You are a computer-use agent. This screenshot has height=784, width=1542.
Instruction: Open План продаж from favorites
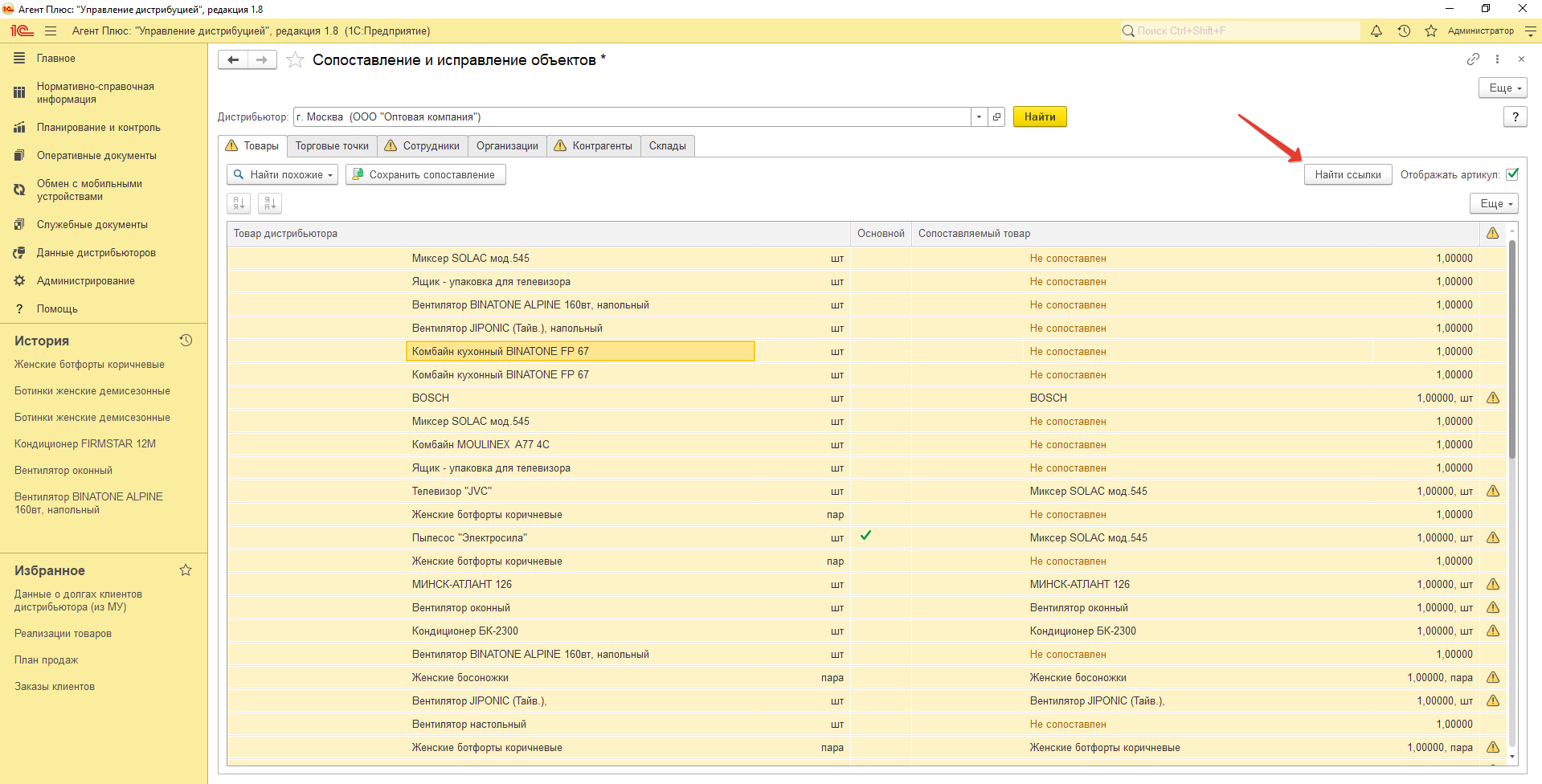(x=46, y=659)
